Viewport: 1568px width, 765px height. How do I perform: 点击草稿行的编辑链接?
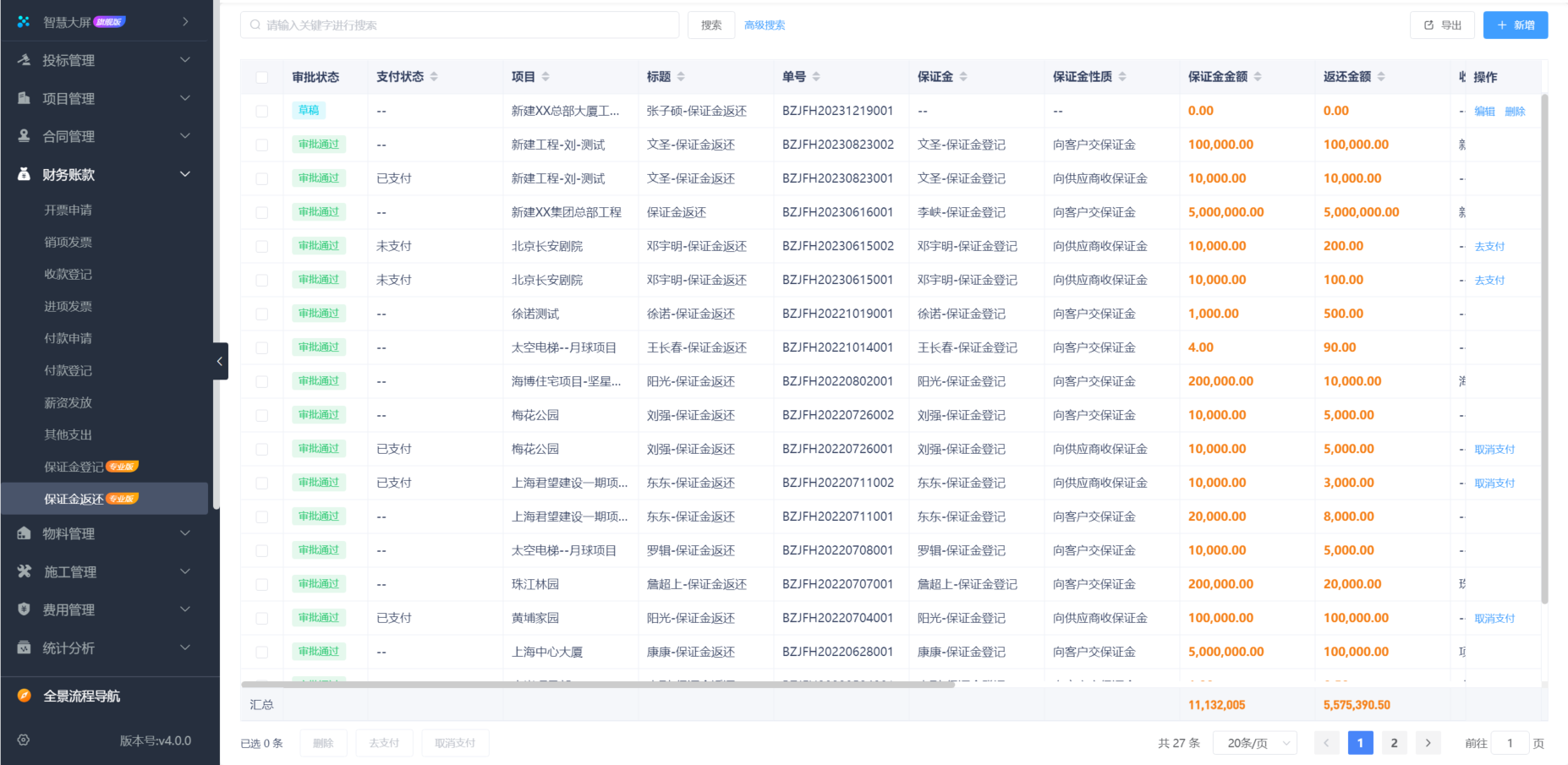coord(1484,110)
